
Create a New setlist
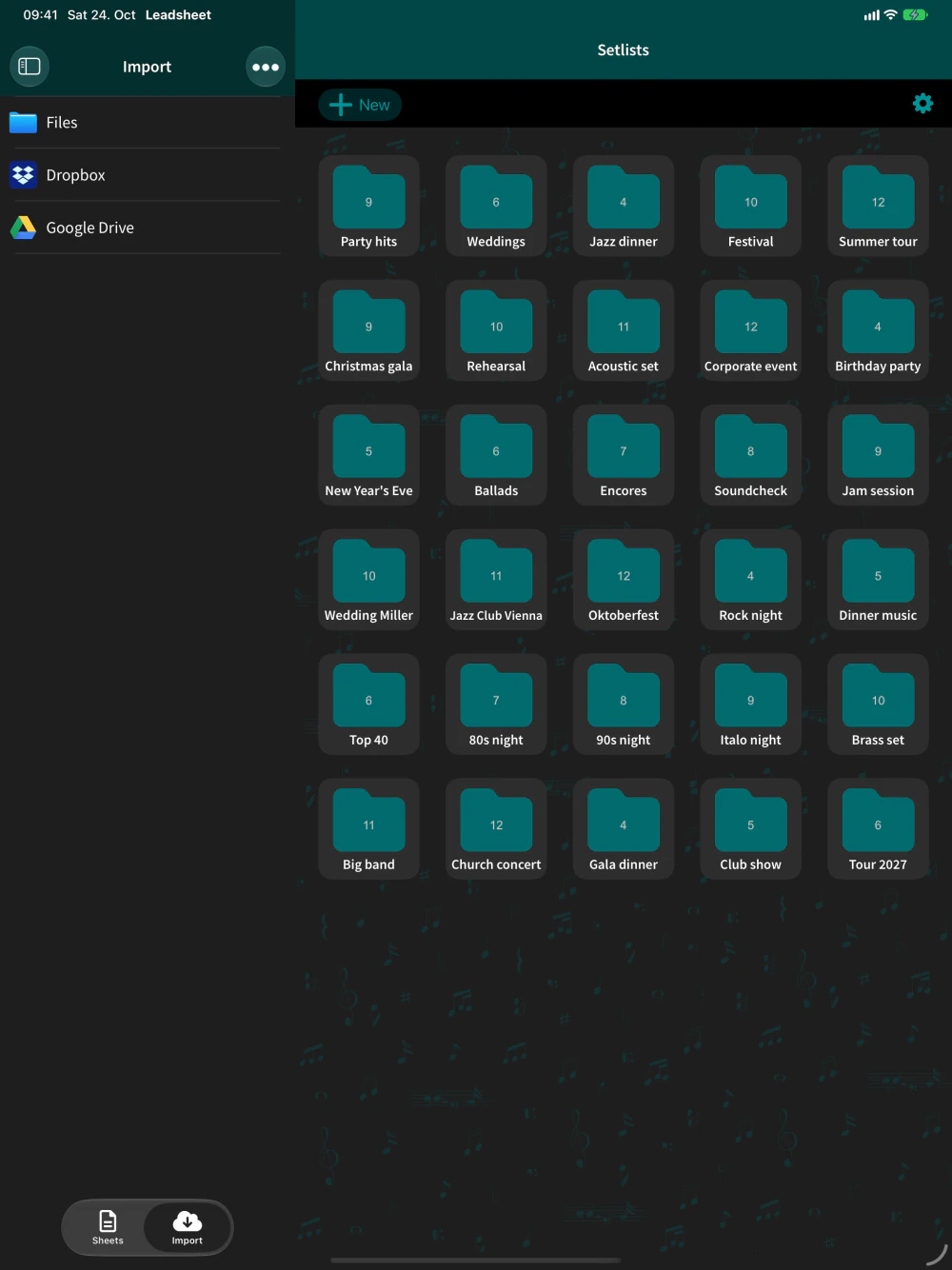360,105
